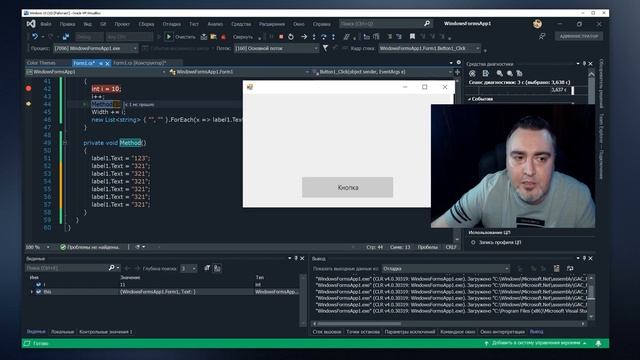Switch to the Локальные tab
640x360 pixels.
62,332
